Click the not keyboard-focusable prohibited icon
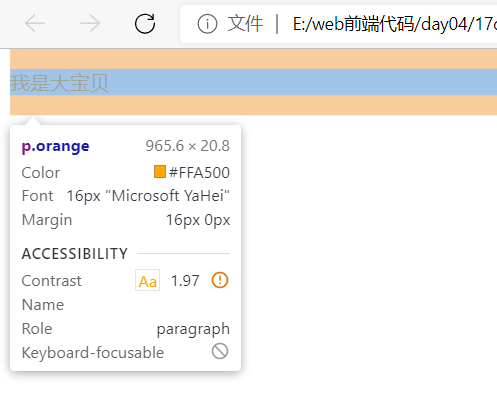The image size is (497, 406). click(220, 351)
